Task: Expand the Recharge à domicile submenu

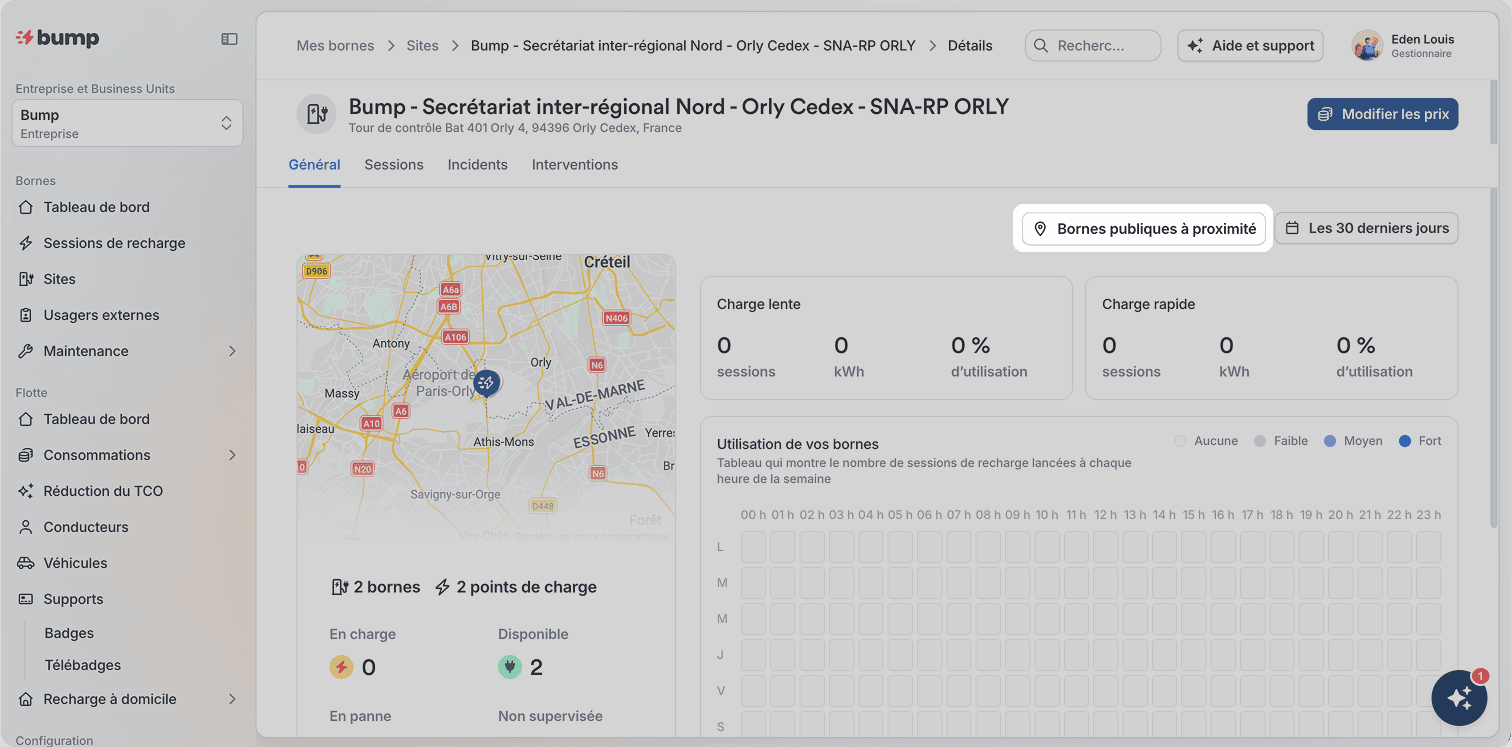Action: click(x=232, y=699)
